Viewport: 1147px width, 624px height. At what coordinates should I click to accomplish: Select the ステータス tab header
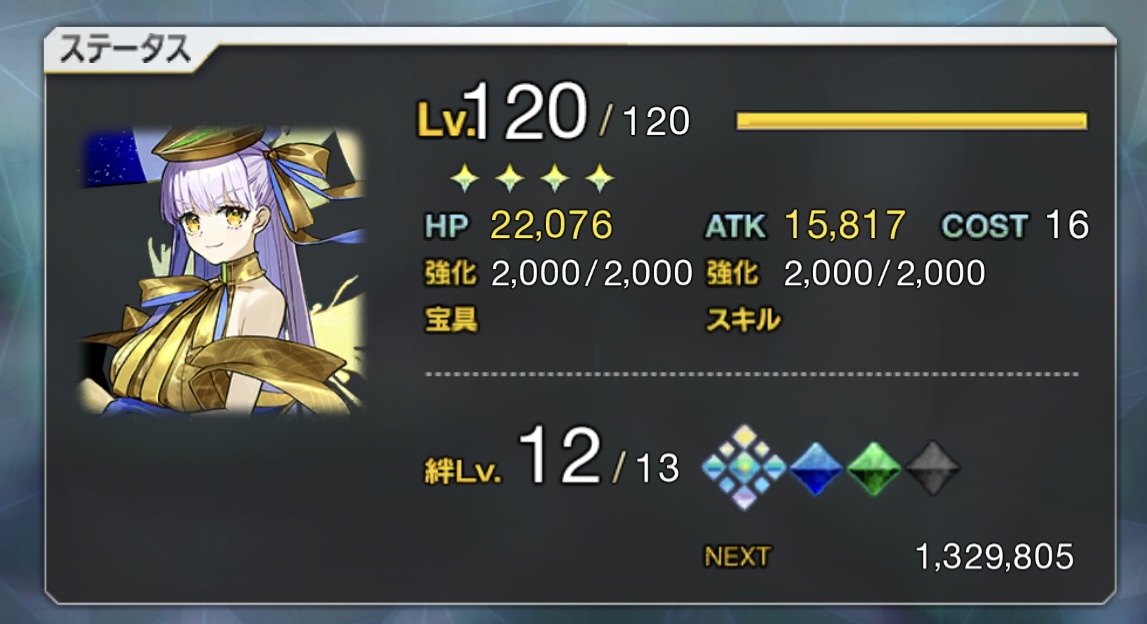126,50
